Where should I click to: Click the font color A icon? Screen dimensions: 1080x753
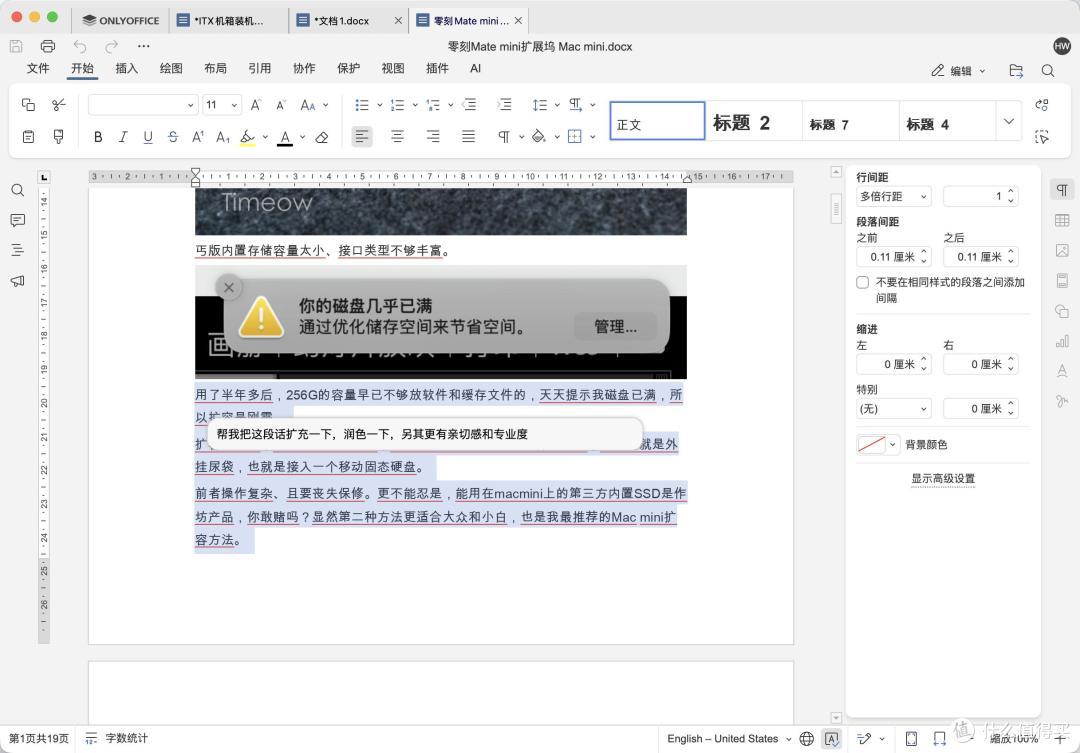point(284,137)
